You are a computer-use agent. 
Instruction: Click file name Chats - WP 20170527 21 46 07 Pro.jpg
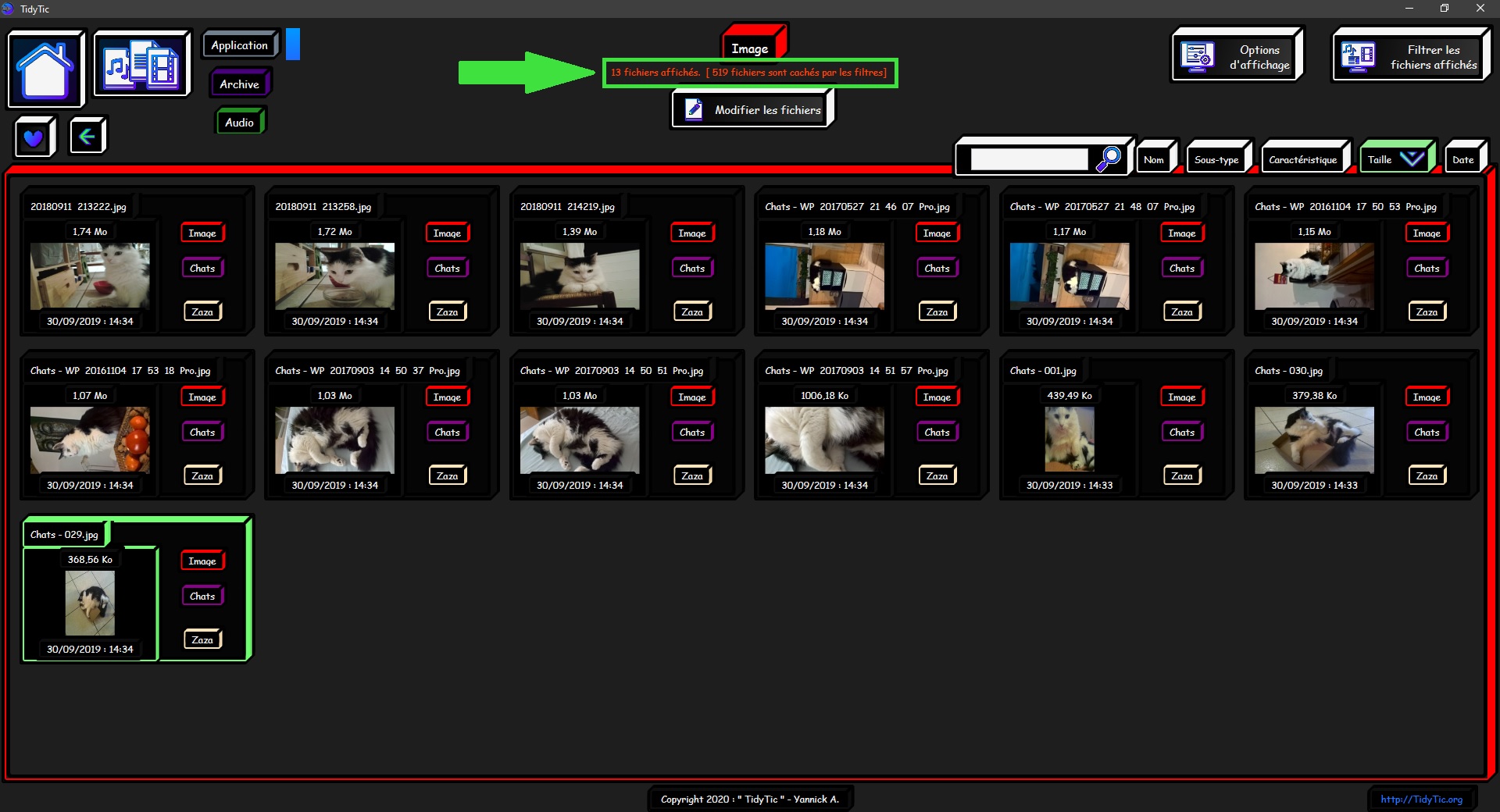pyautogui.click(x=857, y=207)
